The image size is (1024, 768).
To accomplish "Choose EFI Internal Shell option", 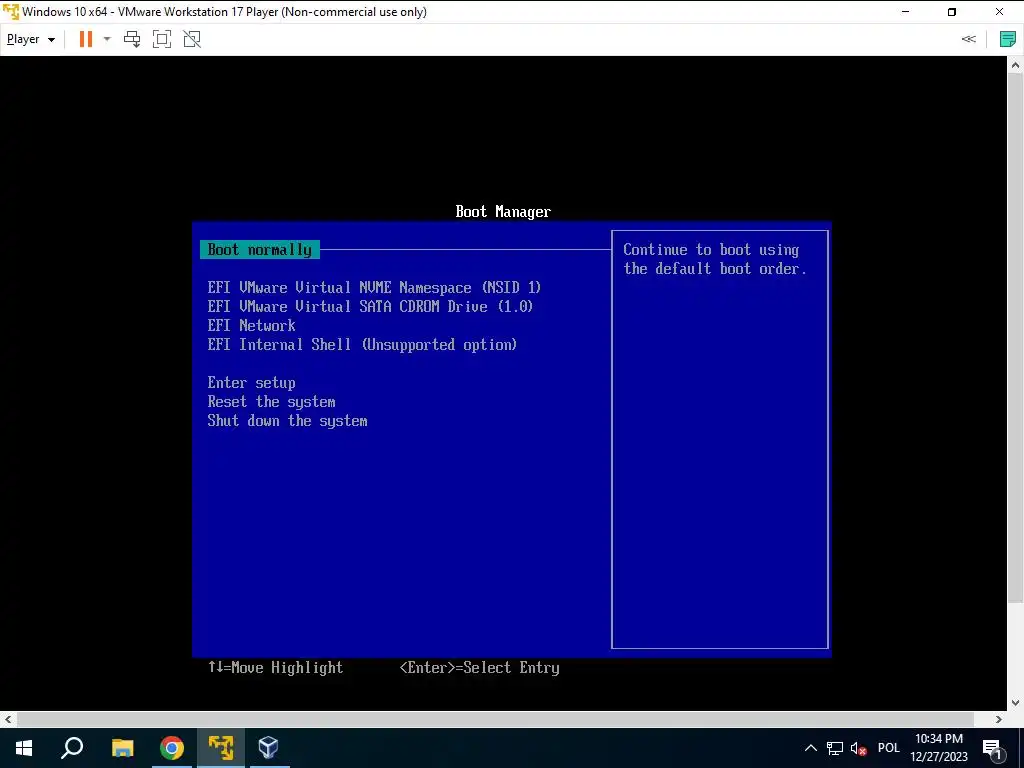I will (362, 344).
